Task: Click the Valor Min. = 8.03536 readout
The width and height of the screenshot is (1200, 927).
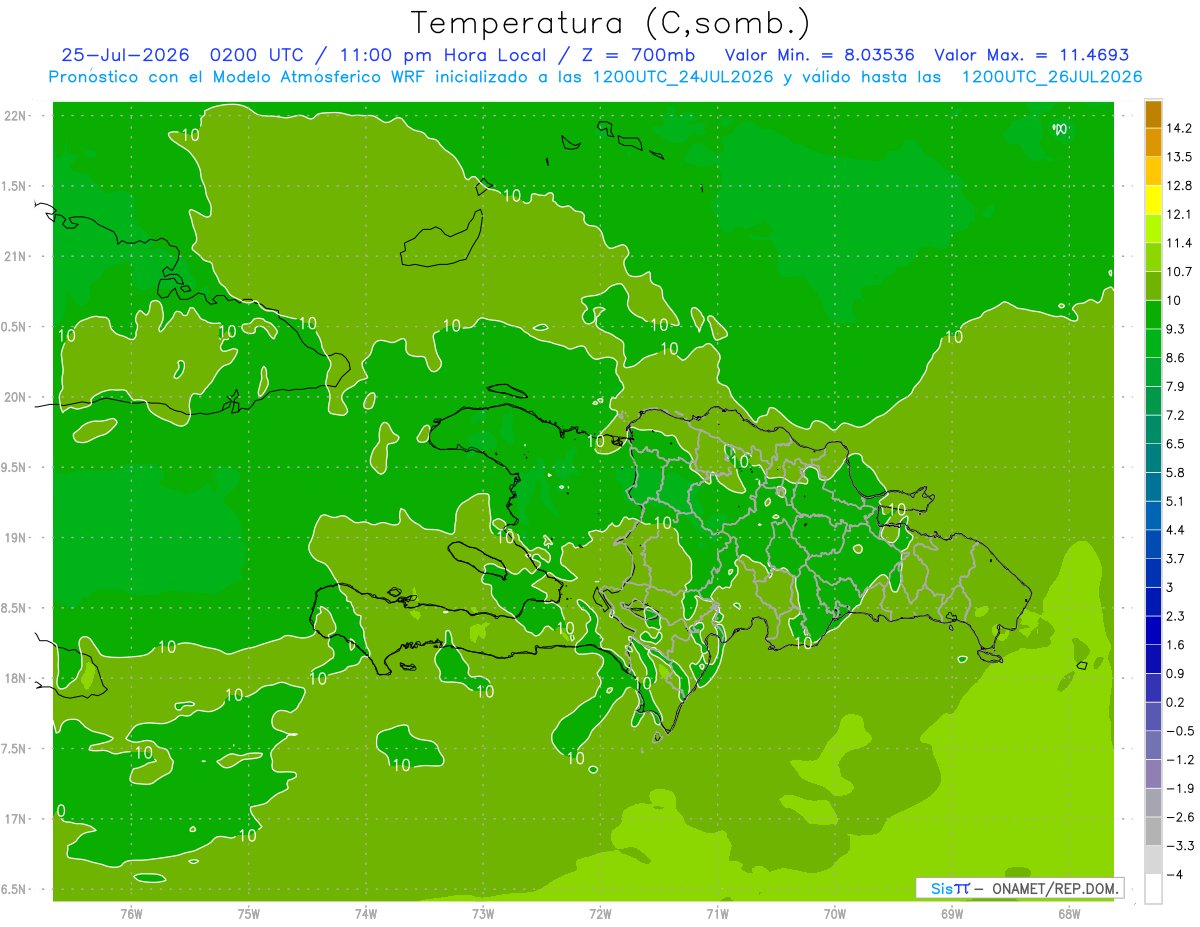Action: click(x=819, y=55)
